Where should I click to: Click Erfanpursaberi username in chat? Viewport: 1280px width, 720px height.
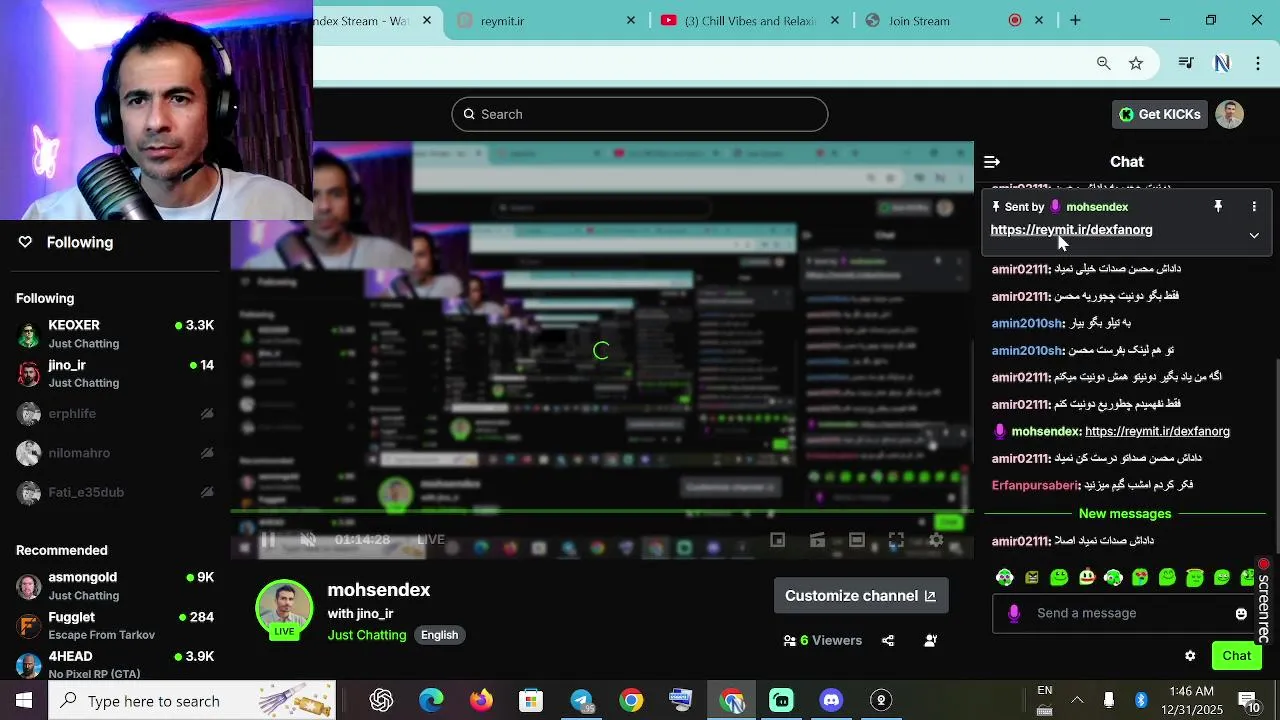(1035, 485)
